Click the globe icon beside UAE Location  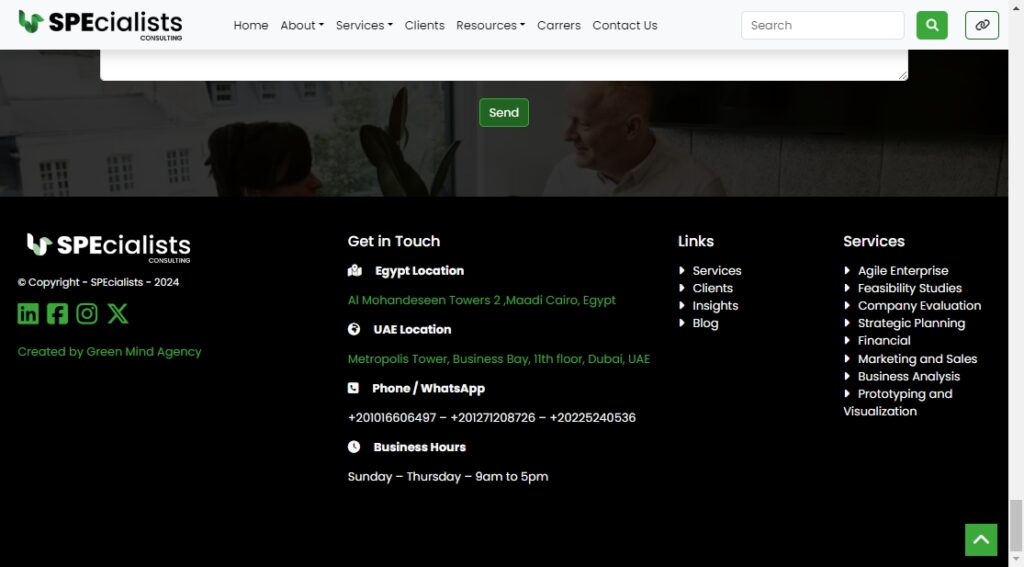click(x=354, y=329)
